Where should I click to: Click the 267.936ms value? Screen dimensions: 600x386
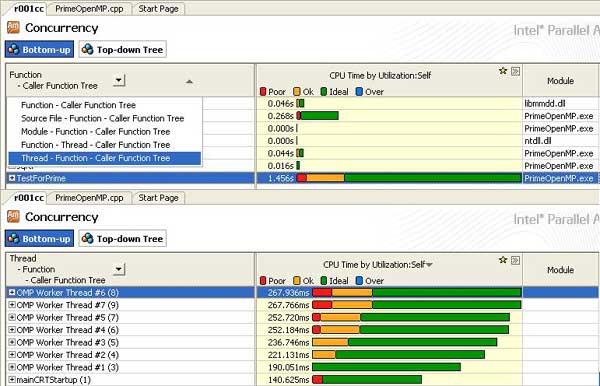289,293
